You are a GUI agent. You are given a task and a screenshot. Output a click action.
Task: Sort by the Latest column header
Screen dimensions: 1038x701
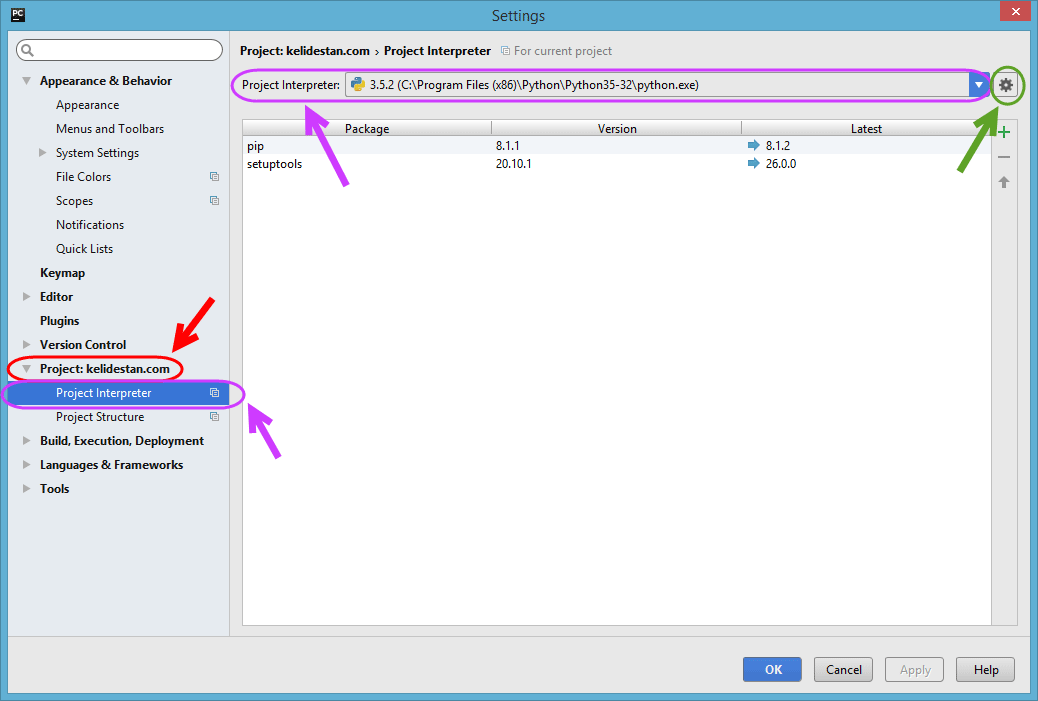click(x=866, y=128)
